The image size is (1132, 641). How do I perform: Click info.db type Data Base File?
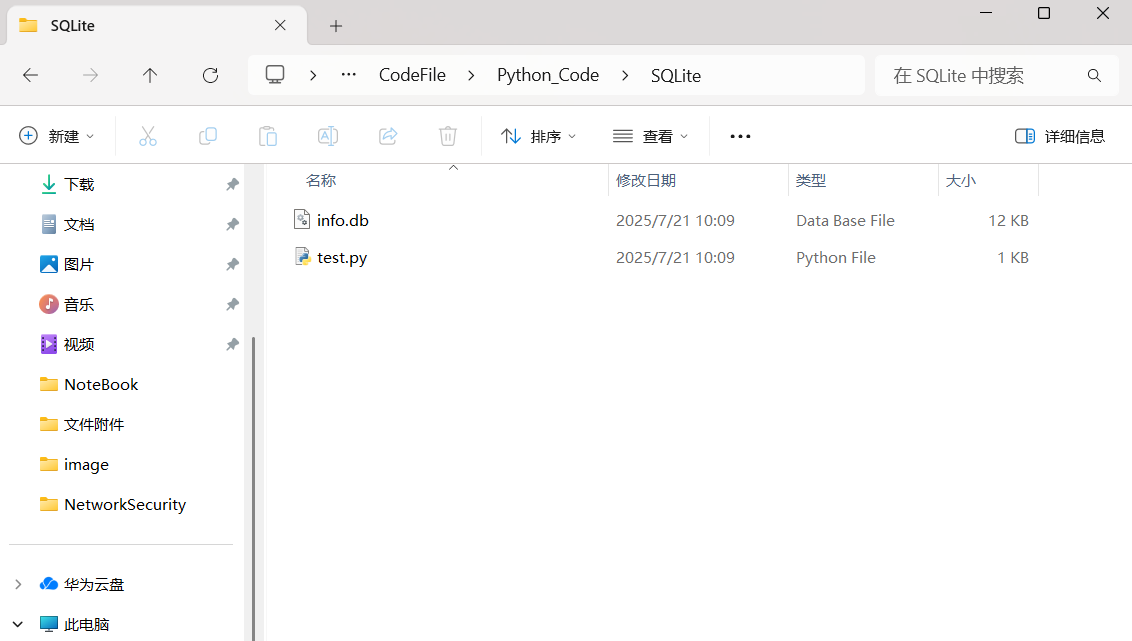(845, 220)
